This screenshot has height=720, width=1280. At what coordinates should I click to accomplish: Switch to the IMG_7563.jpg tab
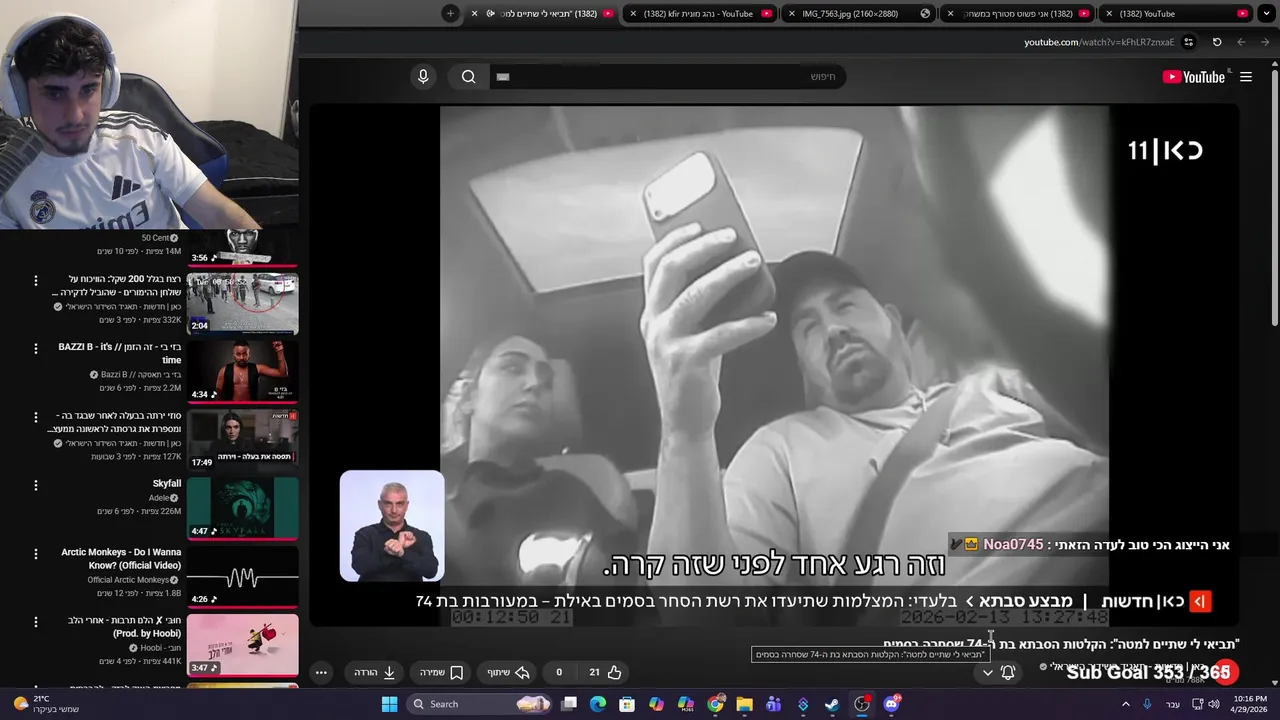pyautogui.click(x=859, y=14)
